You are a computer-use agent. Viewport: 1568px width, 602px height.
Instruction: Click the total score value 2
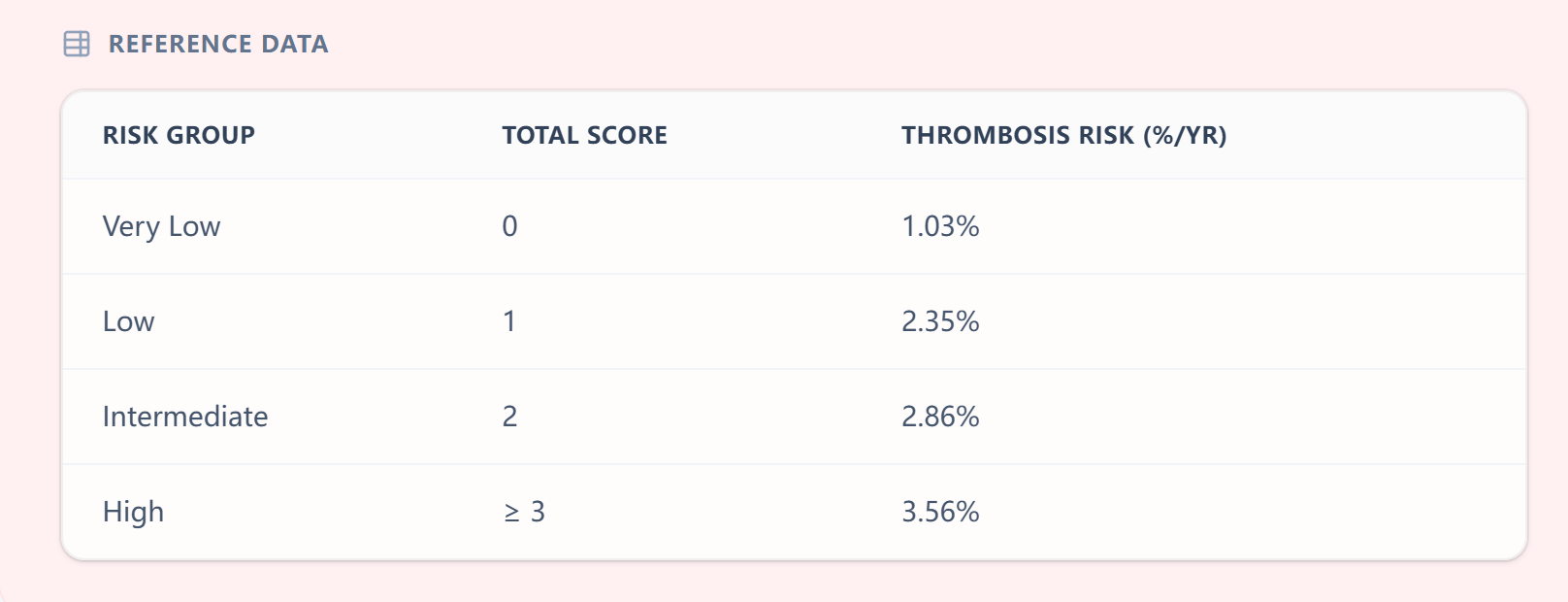click(x=509, y=417)
